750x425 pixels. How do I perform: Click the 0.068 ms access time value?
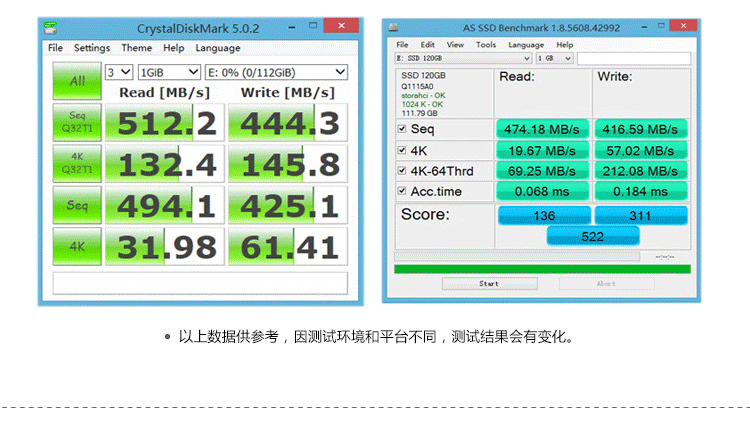[542, 192]
